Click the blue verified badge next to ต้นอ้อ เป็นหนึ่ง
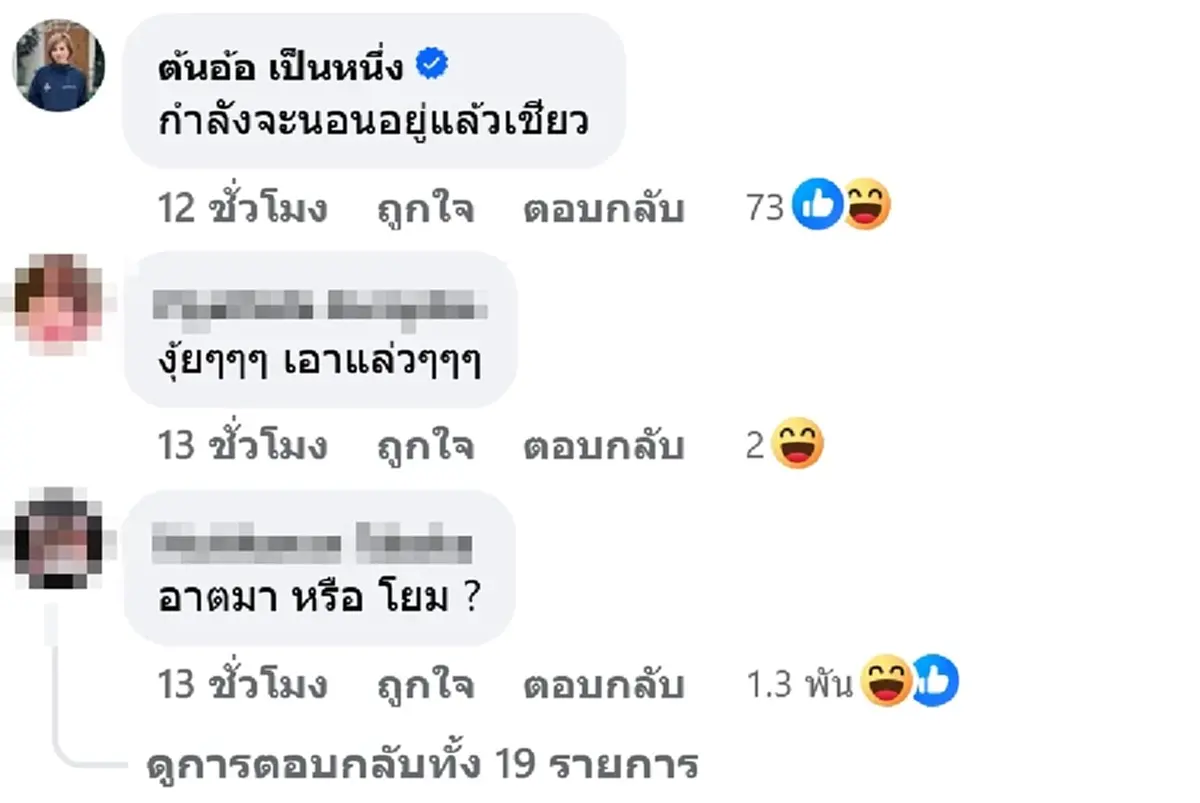This screenshot has height=803, width=1200. point(434,62)
